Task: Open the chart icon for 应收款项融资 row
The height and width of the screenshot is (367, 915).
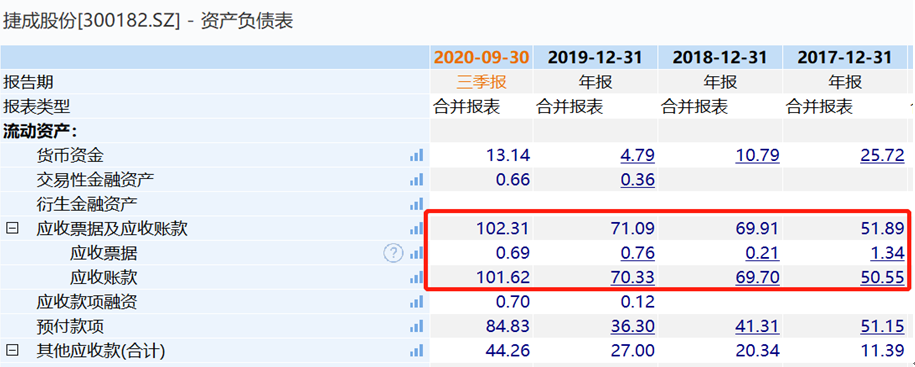Action: point(416,302)
